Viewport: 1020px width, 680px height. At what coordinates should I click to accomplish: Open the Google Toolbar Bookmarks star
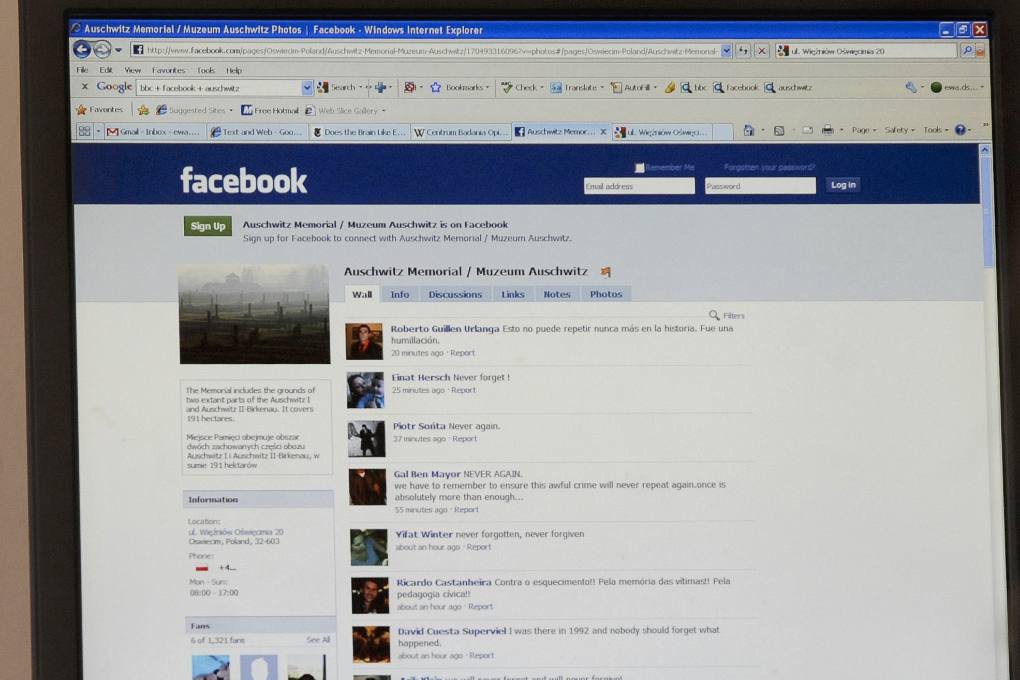435,87
